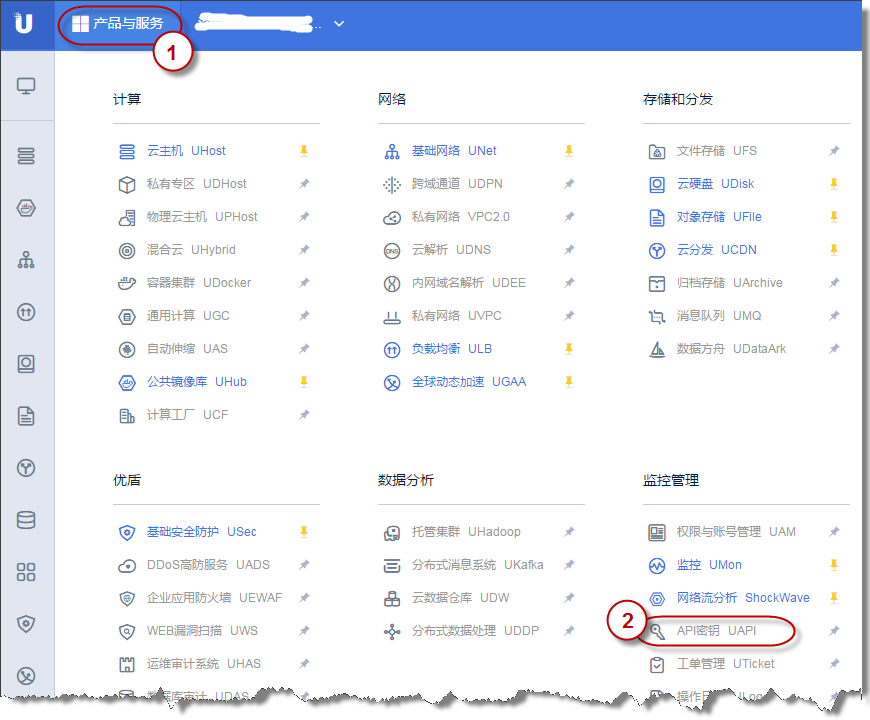Select DDoS高防服务 UADS

pyautogui.click(x=208, y=565)
